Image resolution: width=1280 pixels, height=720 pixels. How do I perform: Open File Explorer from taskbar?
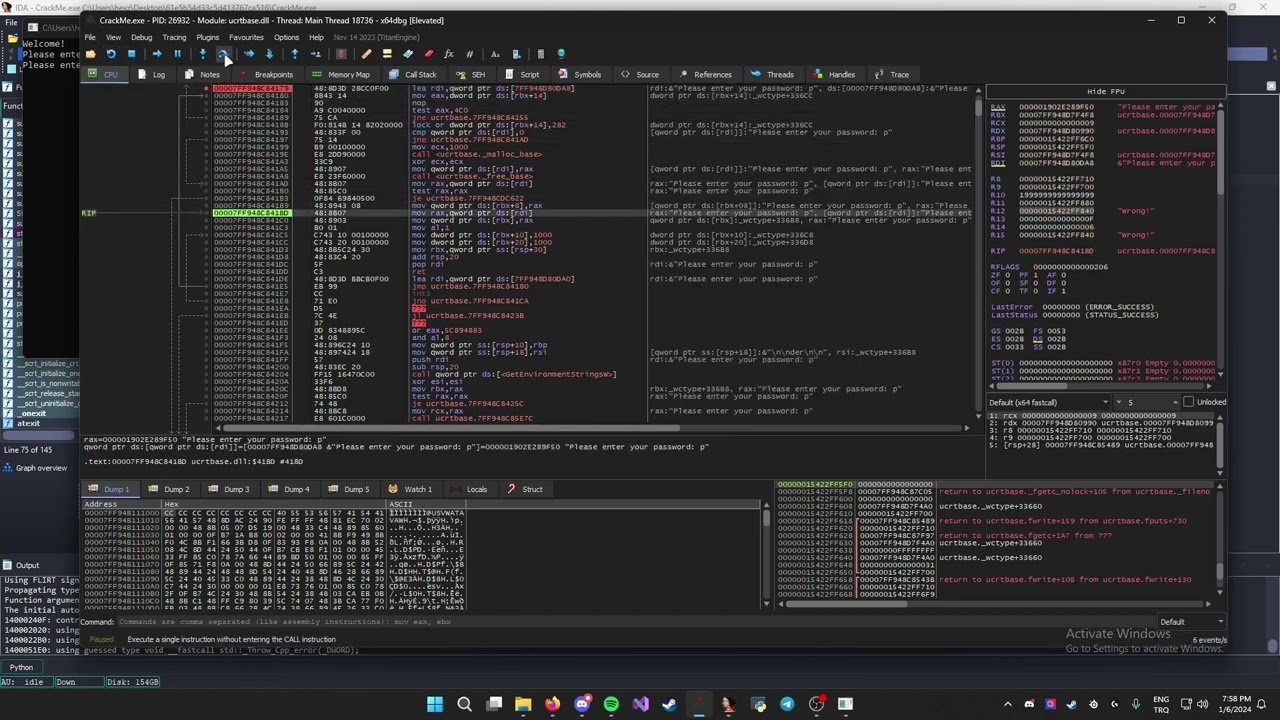coord(523,704)
